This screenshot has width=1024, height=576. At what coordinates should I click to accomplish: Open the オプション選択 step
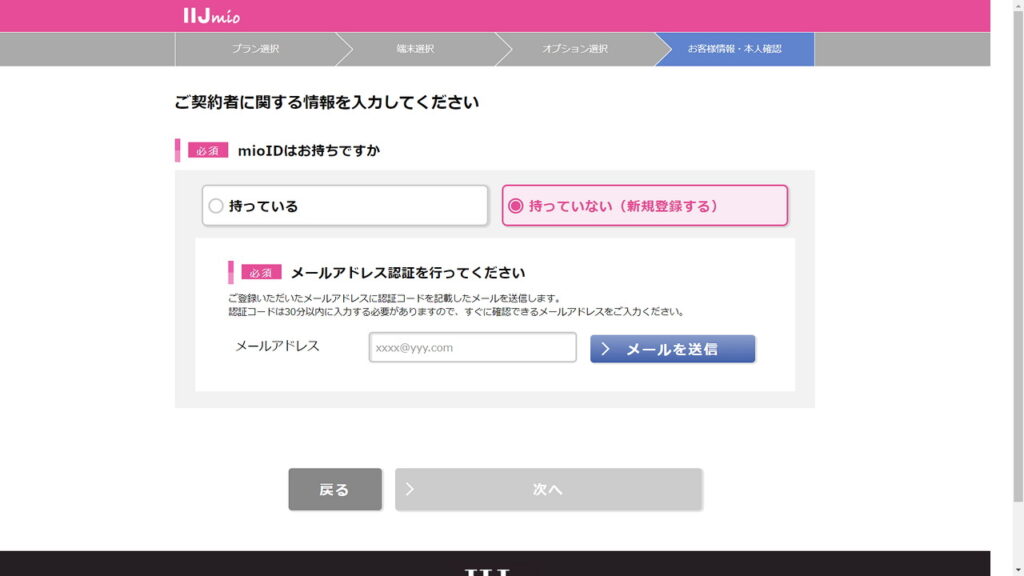point(574,49)
